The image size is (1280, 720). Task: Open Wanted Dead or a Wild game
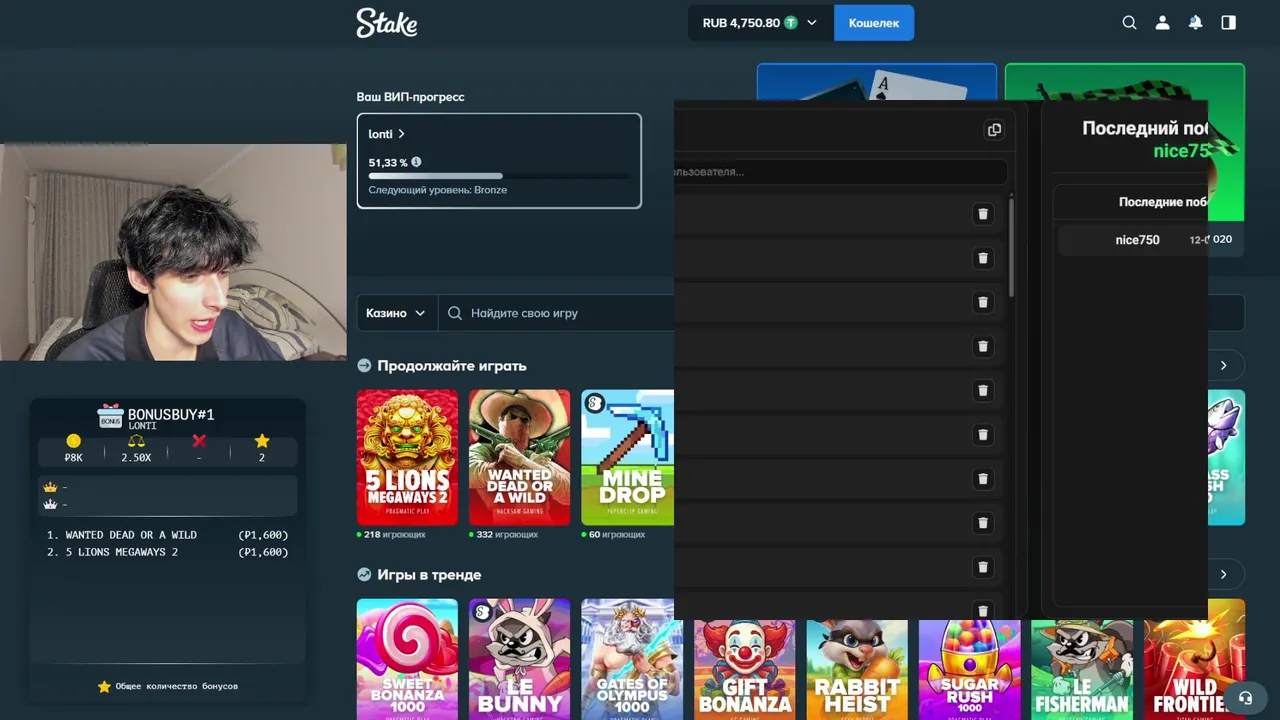[519, 457]
